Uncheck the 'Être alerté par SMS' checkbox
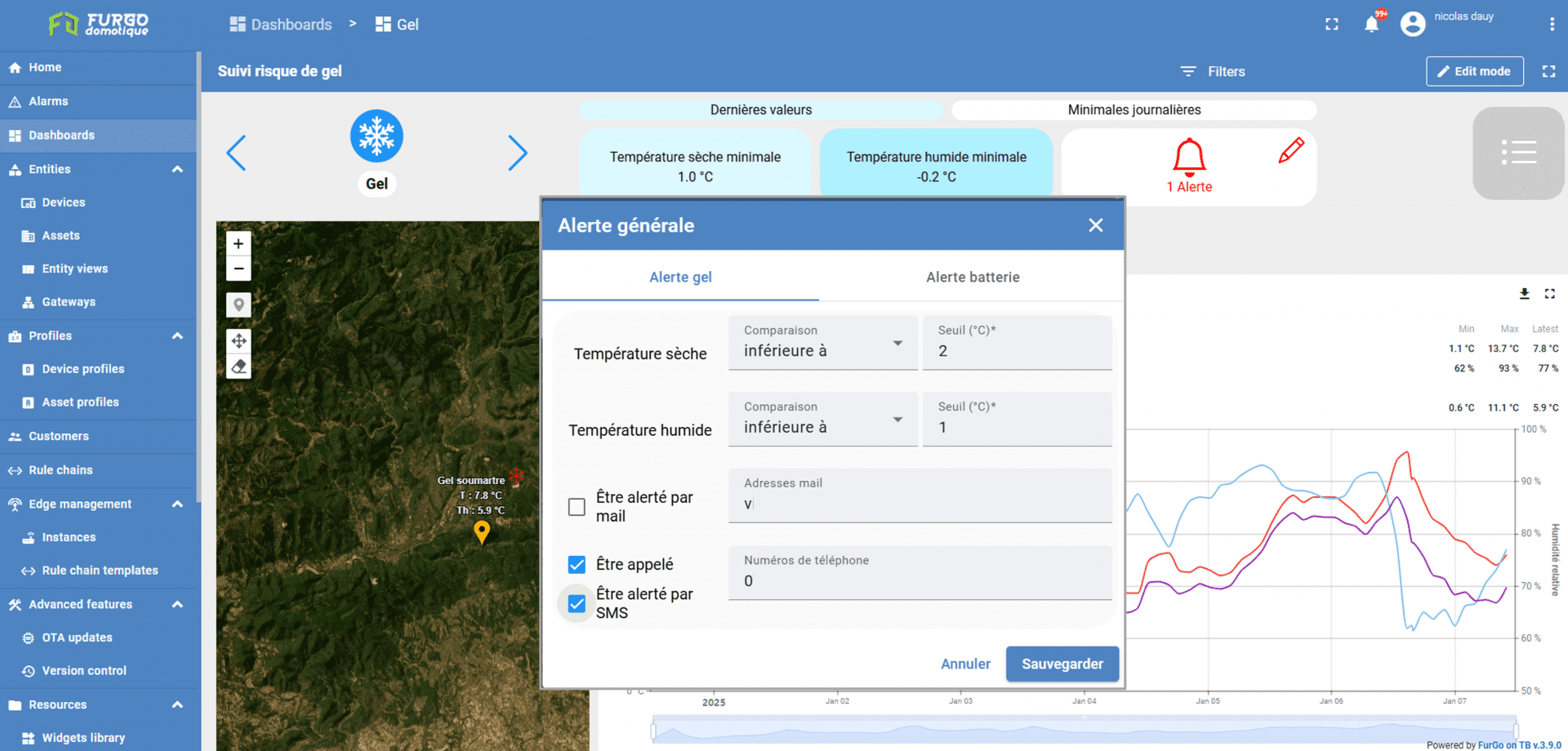 click(x=577, y=604)
